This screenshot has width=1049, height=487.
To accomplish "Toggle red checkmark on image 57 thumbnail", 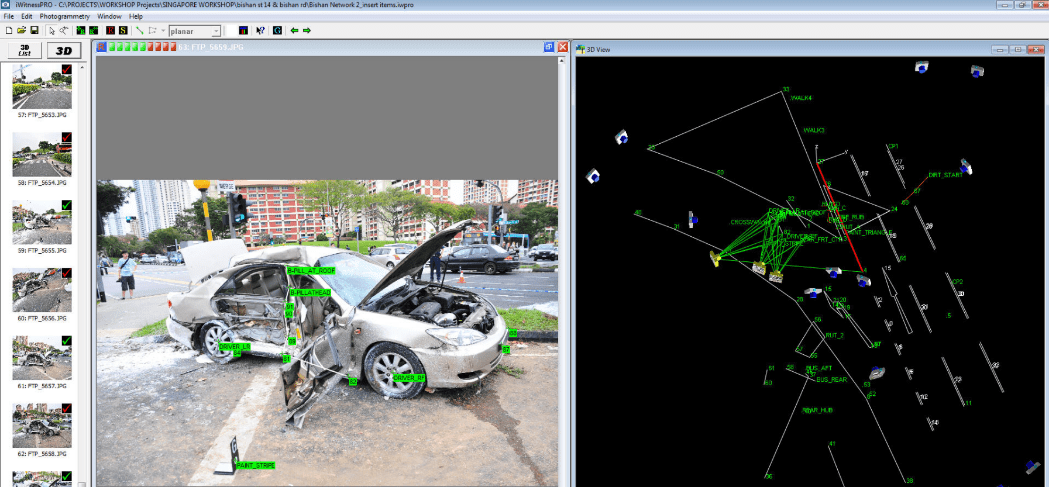I will click(x=66, y=68).
